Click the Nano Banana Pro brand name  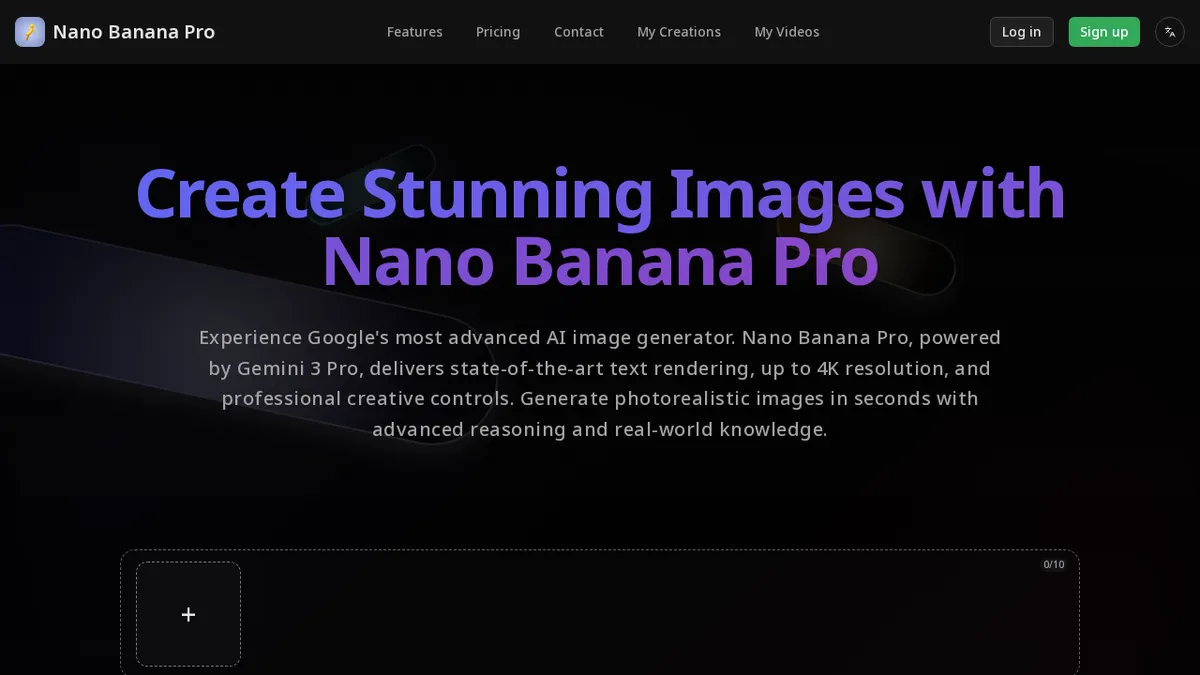134,31
